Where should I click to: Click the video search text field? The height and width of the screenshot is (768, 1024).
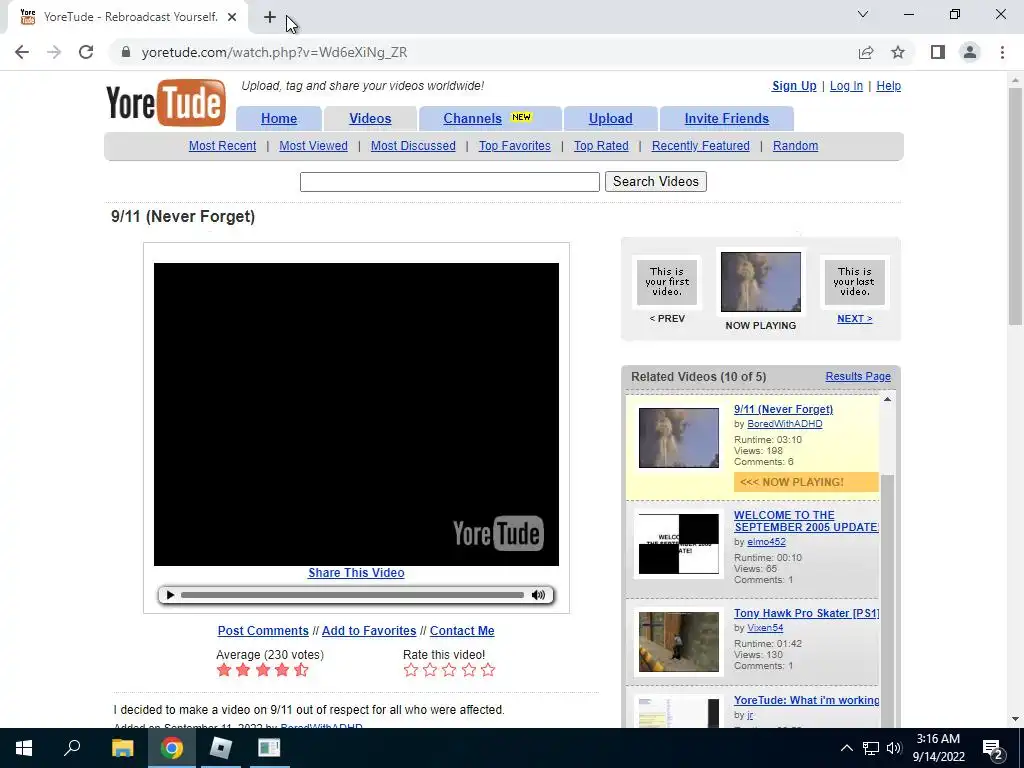pos(450,182)
